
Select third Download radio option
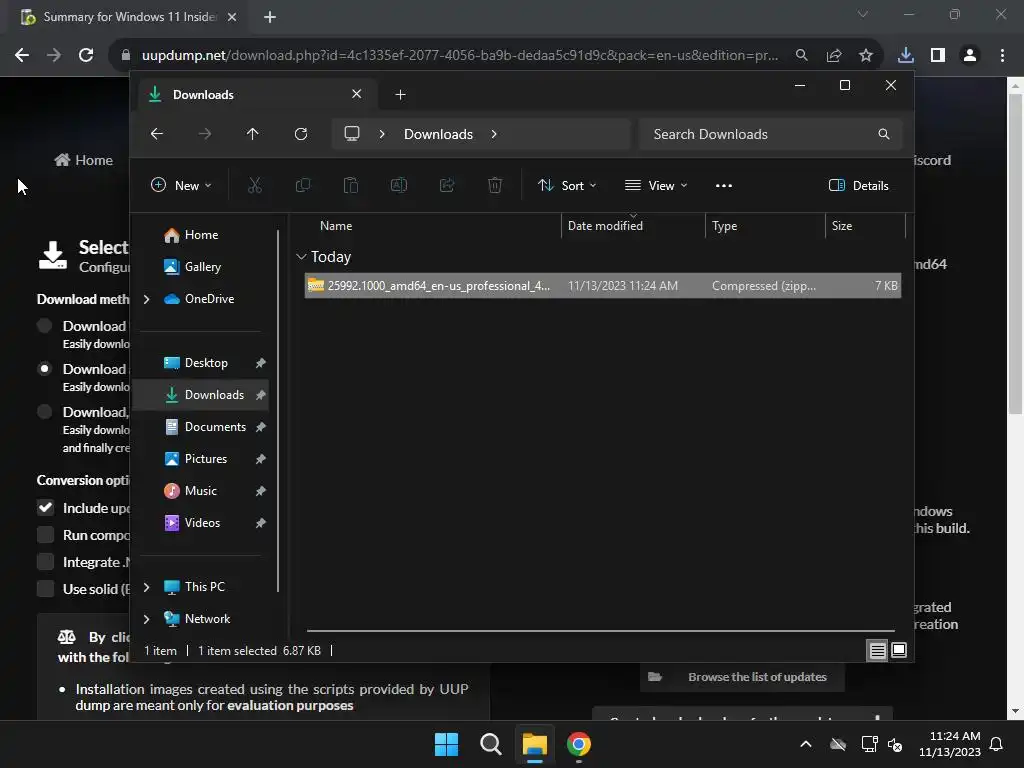(44, 412)
